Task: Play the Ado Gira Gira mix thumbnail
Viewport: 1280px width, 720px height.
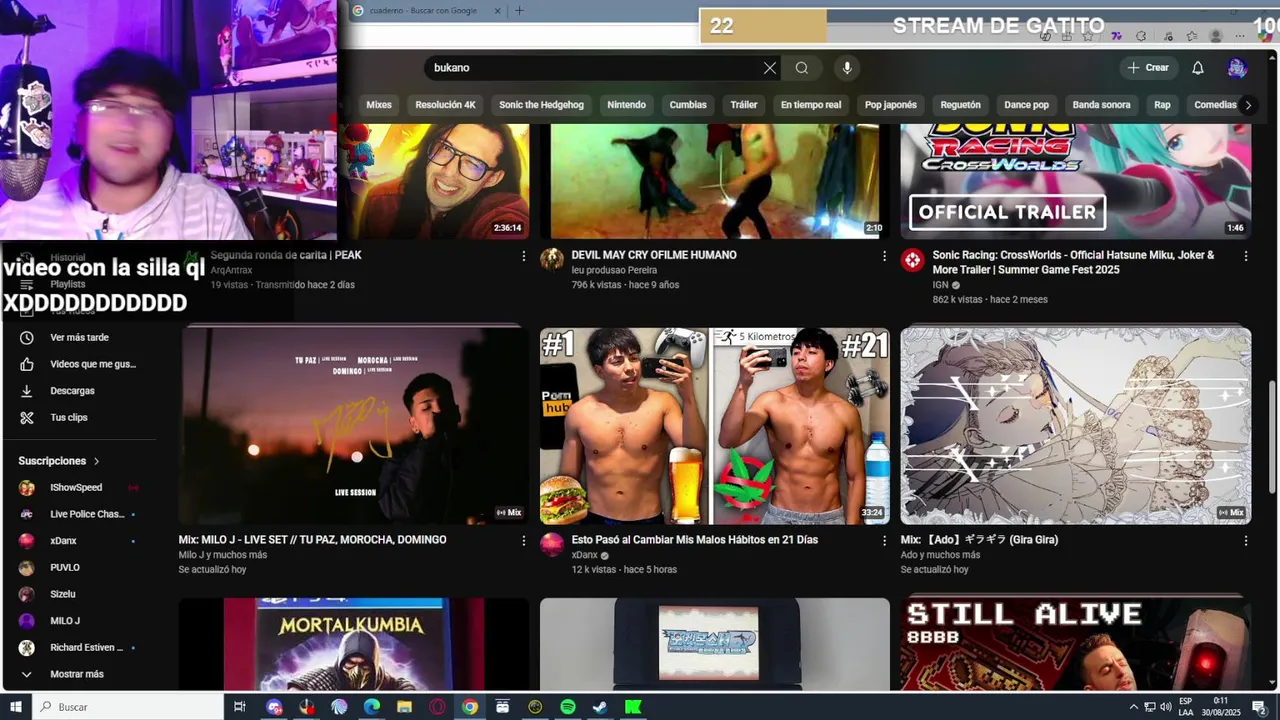Action: pyautogui.click(x=1076, y=425)
